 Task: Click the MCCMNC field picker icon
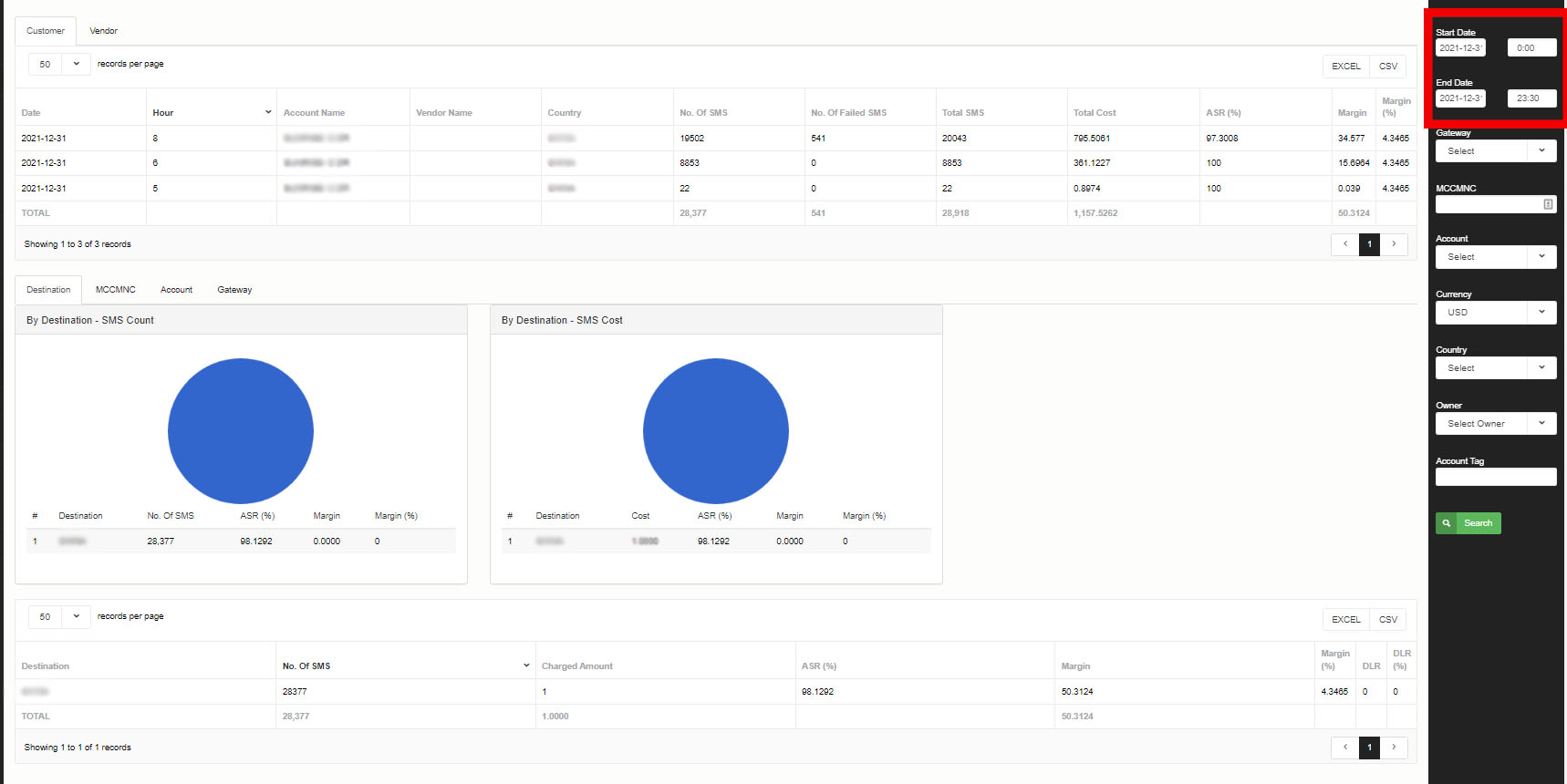(x=1548, y=204)
